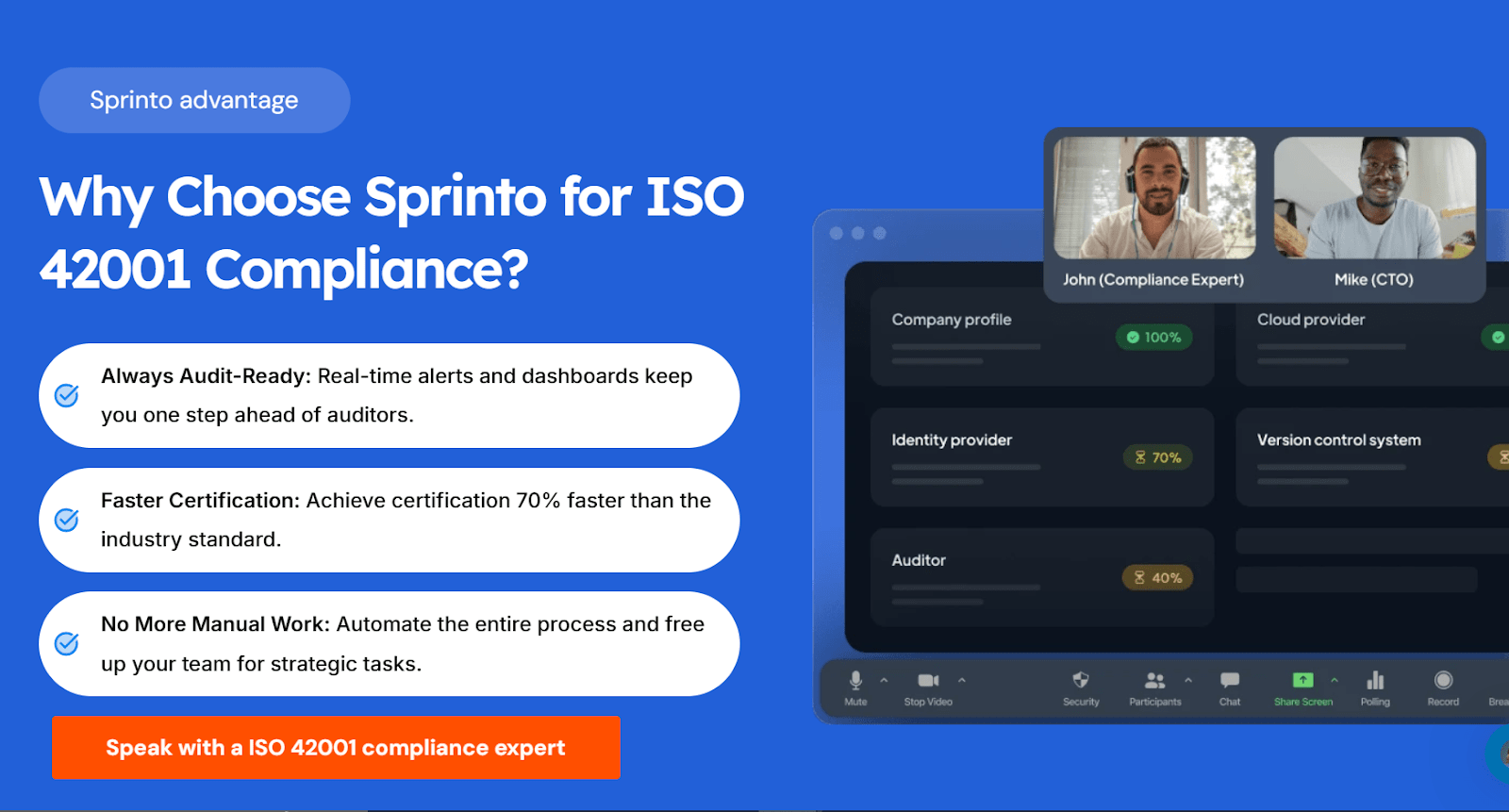Click the green Share Screen icon
This screenshot has width=1509, height=812.
tap(1302, 680)
